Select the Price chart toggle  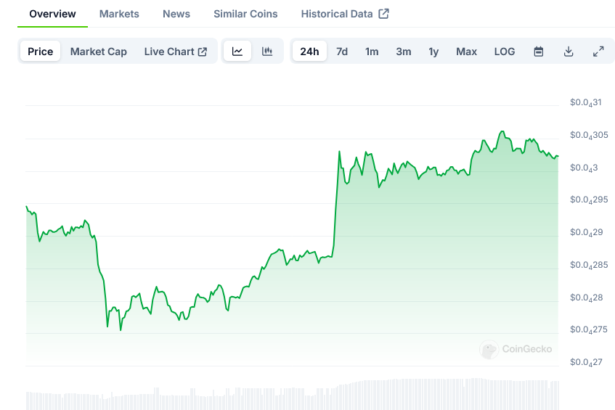[41, 52]
